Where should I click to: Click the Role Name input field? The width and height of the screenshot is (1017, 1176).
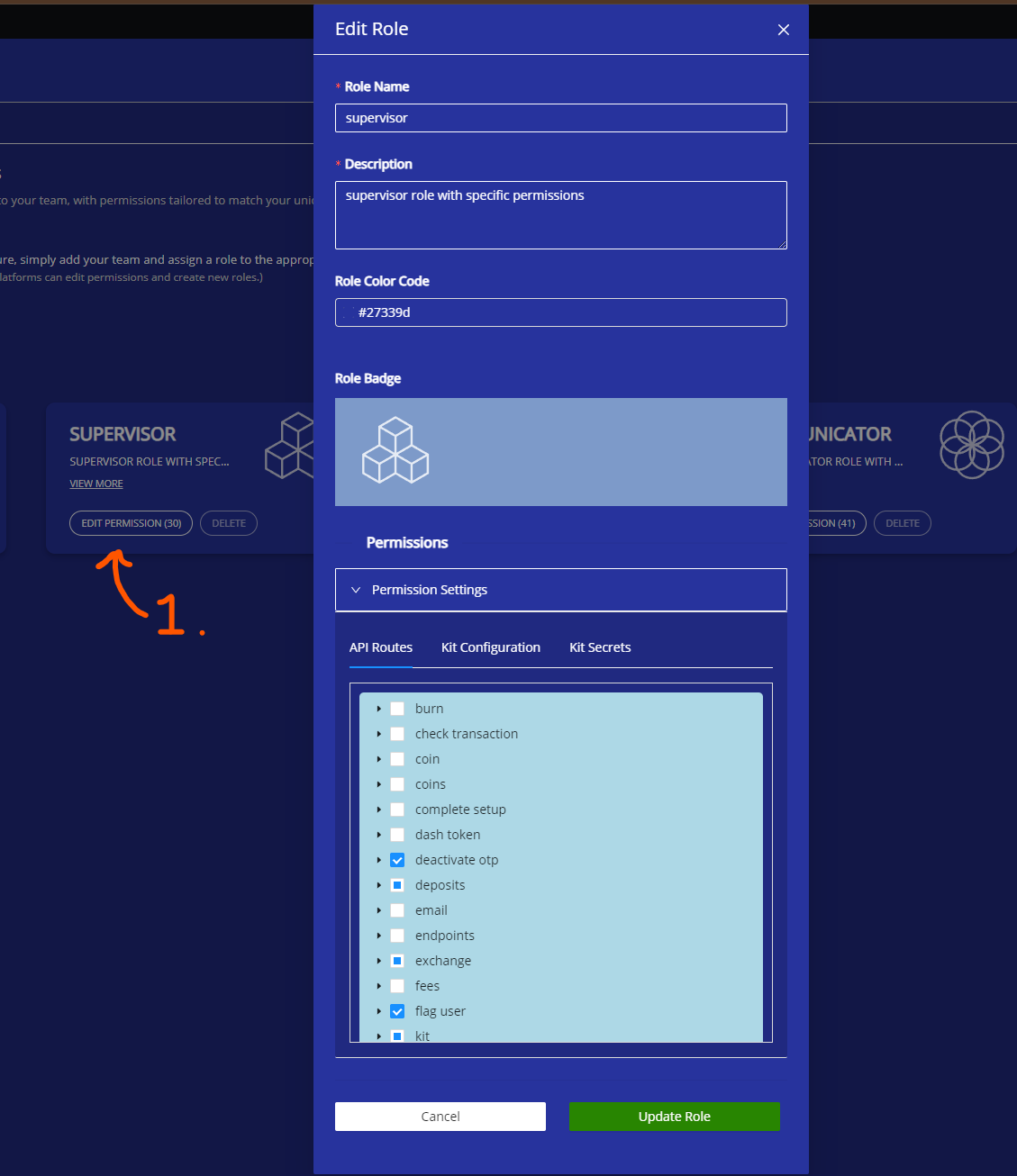pos(560,118)
